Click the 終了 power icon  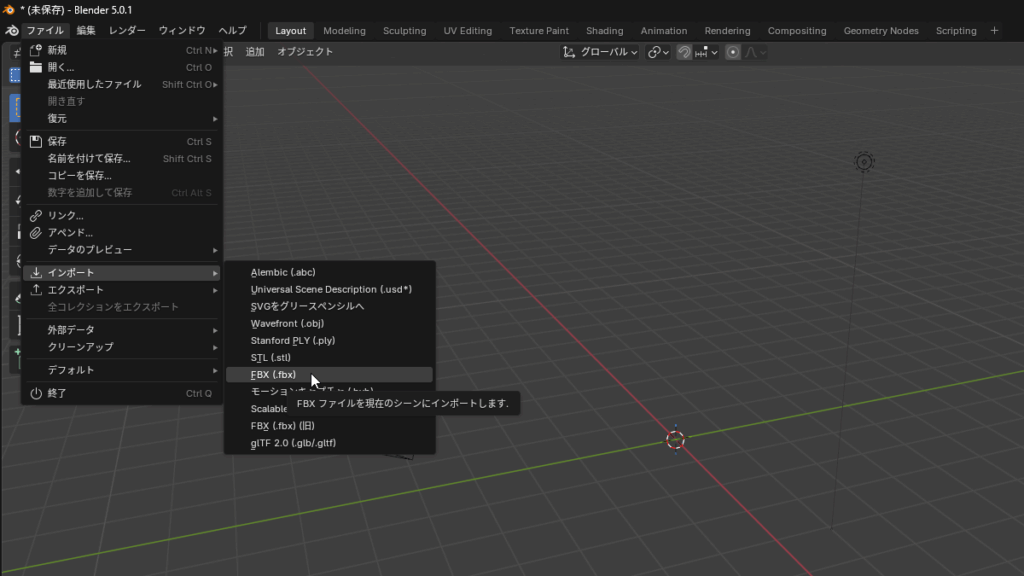click(36, 393)
